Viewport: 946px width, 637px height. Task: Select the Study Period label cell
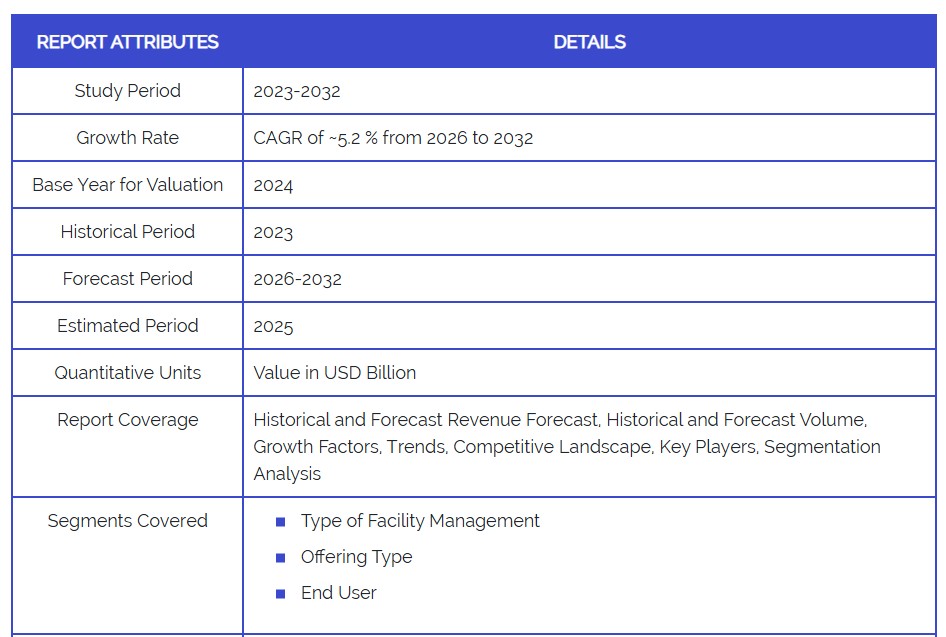point(127,91)
